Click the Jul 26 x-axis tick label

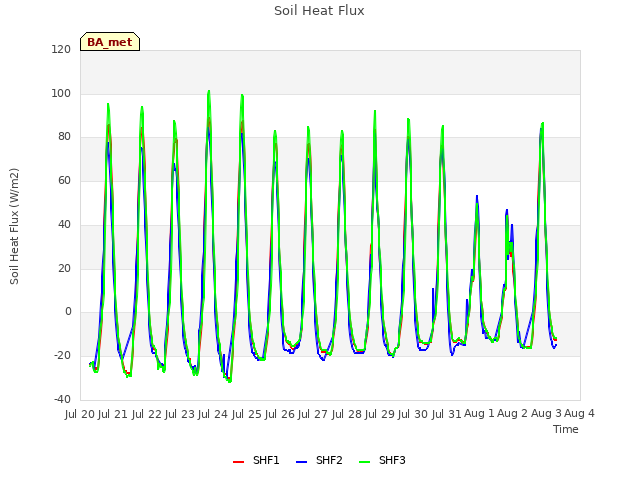(x=280, y=414)
